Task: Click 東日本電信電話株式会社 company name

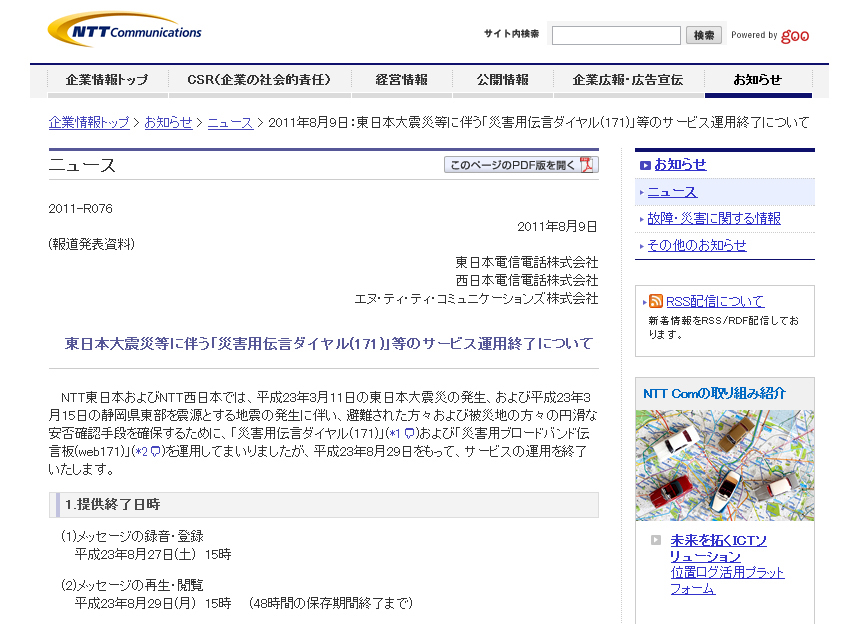Action: 527,262
